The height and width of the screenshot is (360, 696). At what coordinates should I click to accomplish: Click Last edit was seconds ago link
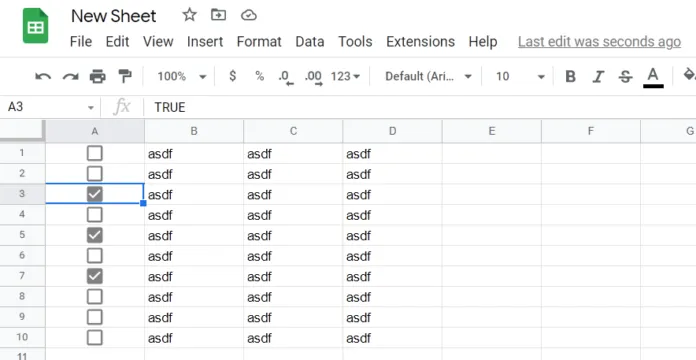point(599,42)
